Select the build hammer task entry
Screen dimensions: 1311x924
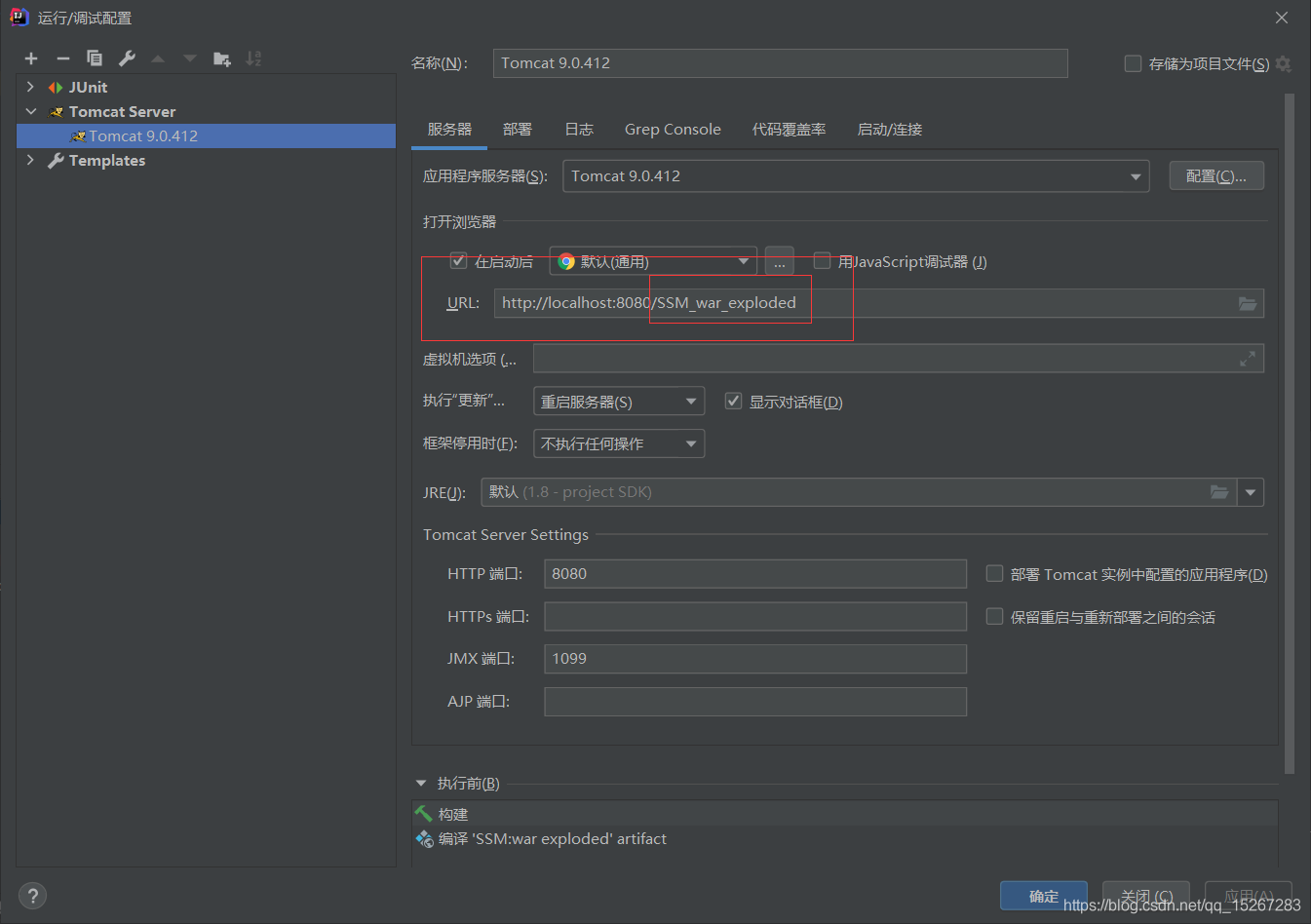point(844,814)
